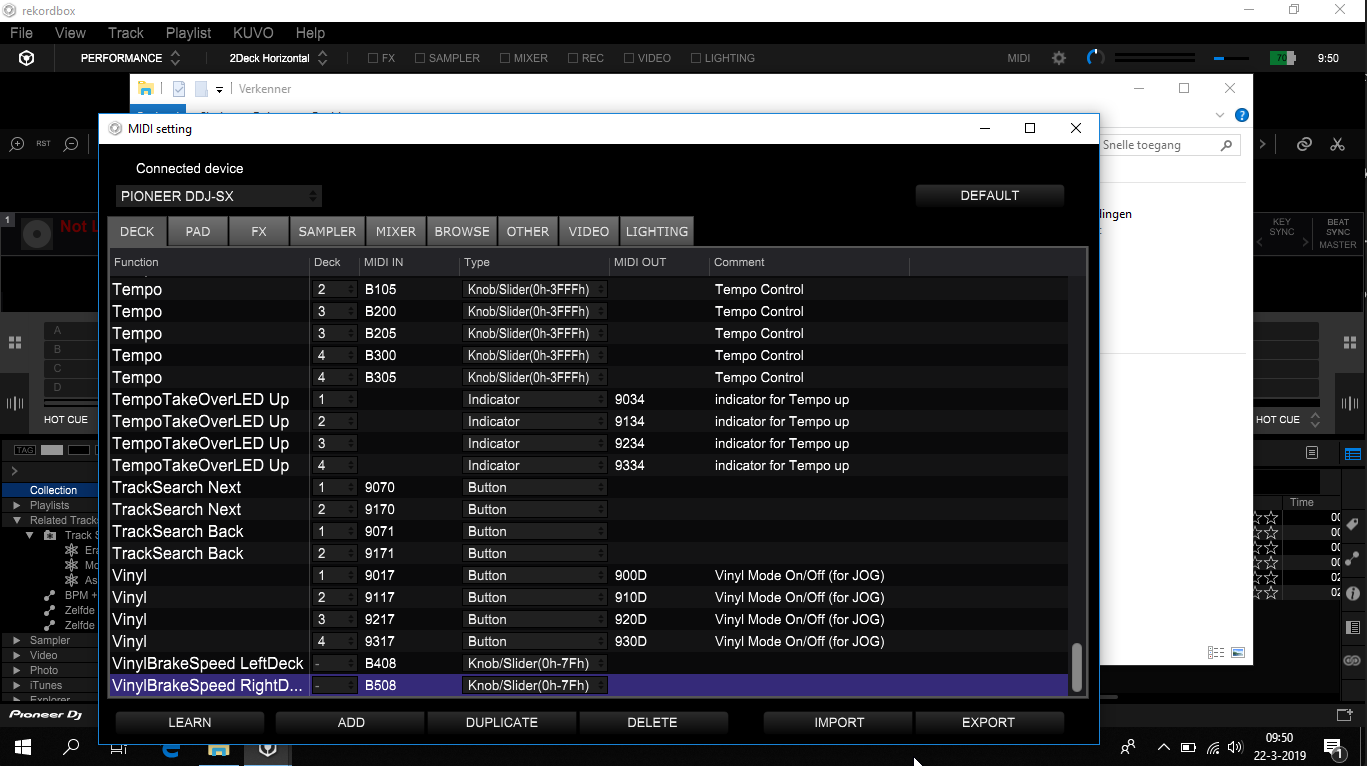Switch to the PAD tab
1367x766 pixels.
point(198,231)
